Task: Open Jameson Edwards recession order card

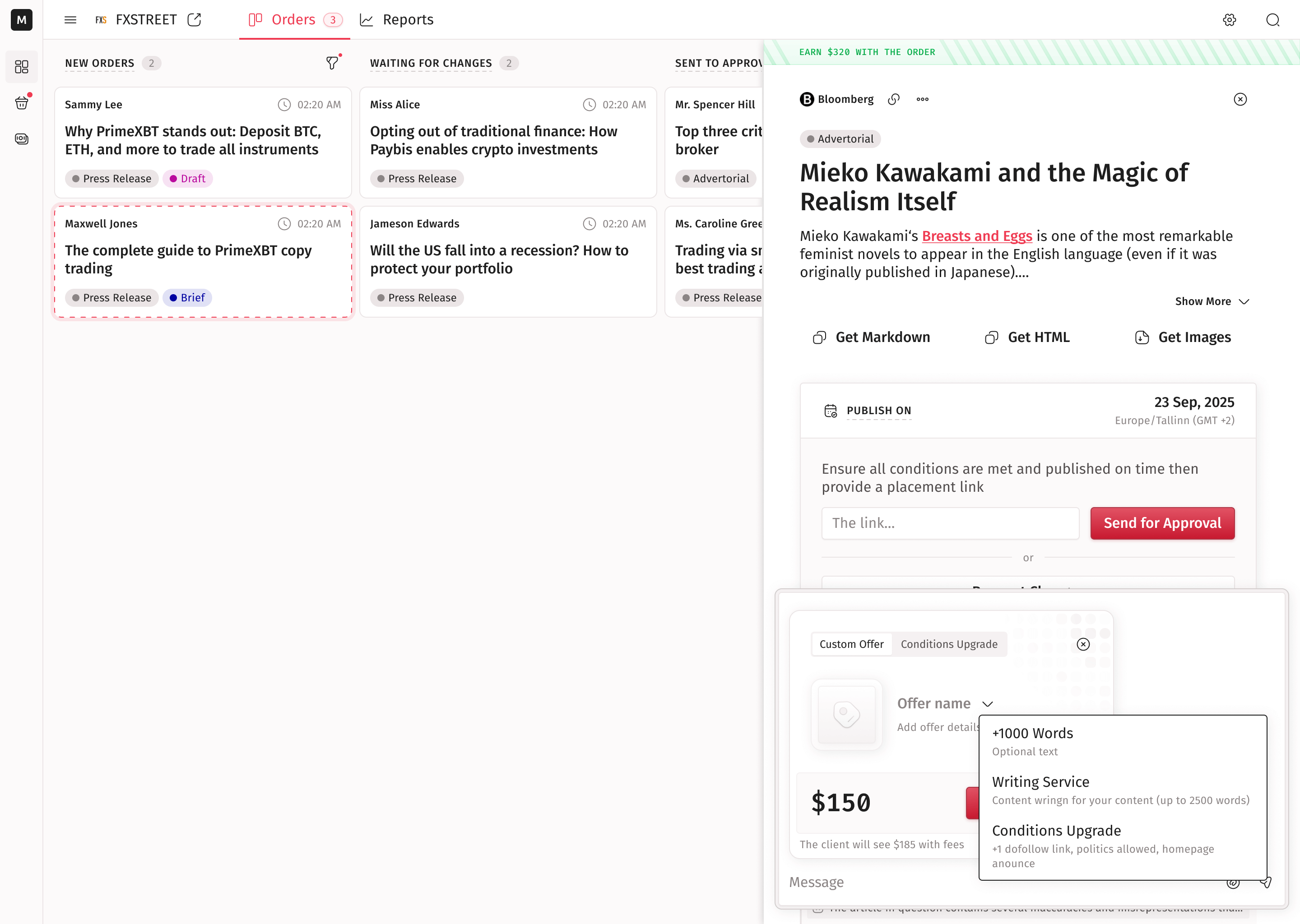Action: tap(508, 261)
